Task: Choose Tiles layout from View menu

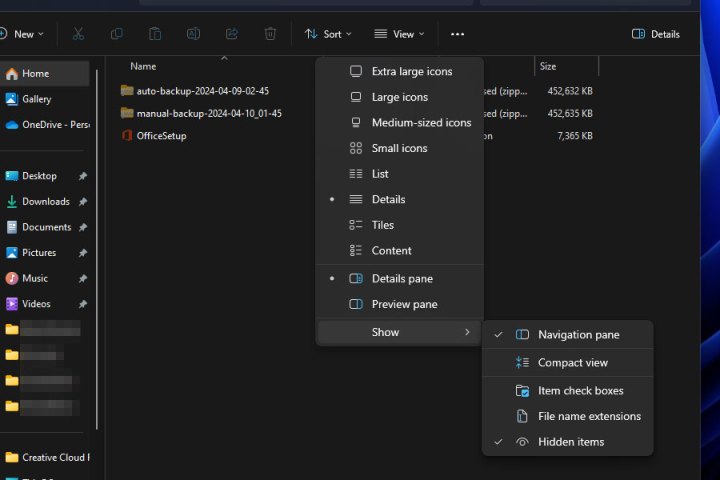Action: click(383, 225)
